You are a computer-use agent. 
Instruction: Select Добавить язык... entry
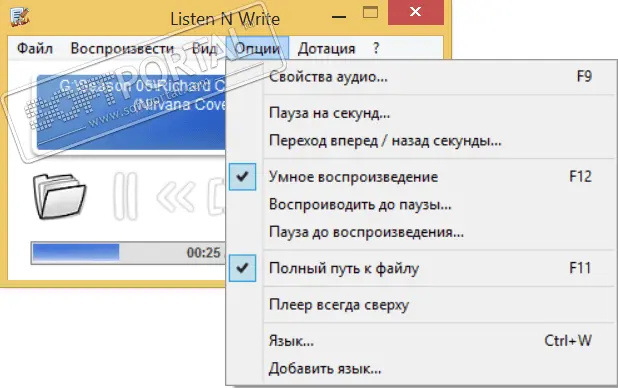pyautogui.click(x=421, y=369)
